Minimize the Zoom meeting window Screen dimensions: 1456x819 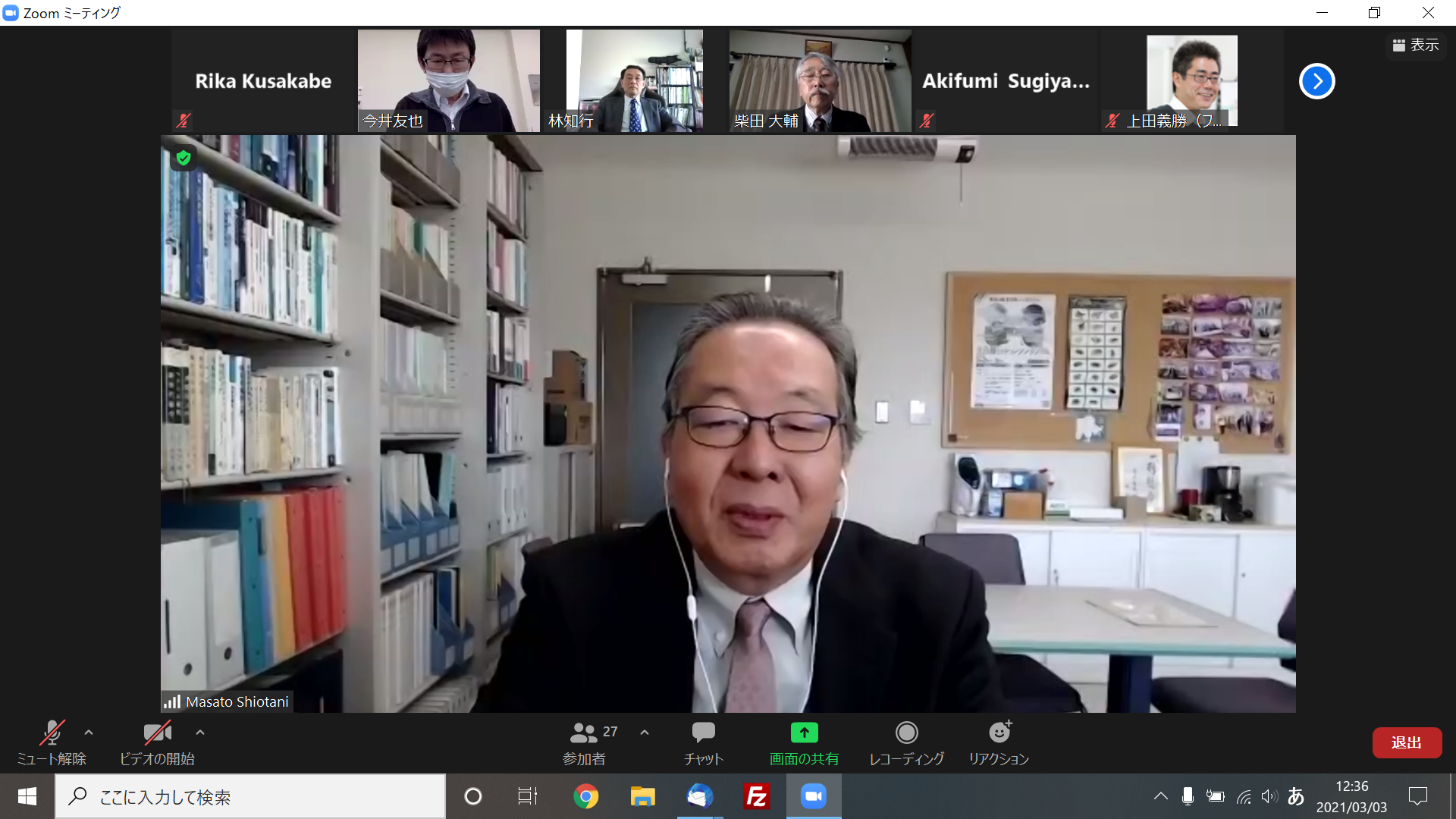(1322, 13)
